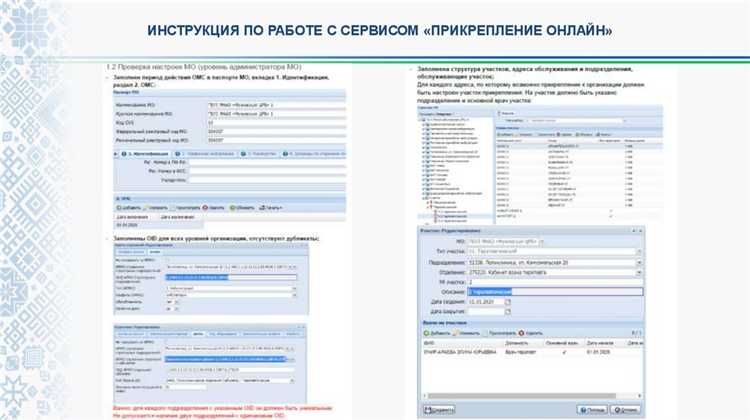Open the Печать menu in ОМС toolbar
This screenshot has width=750, height=420.
271,208
